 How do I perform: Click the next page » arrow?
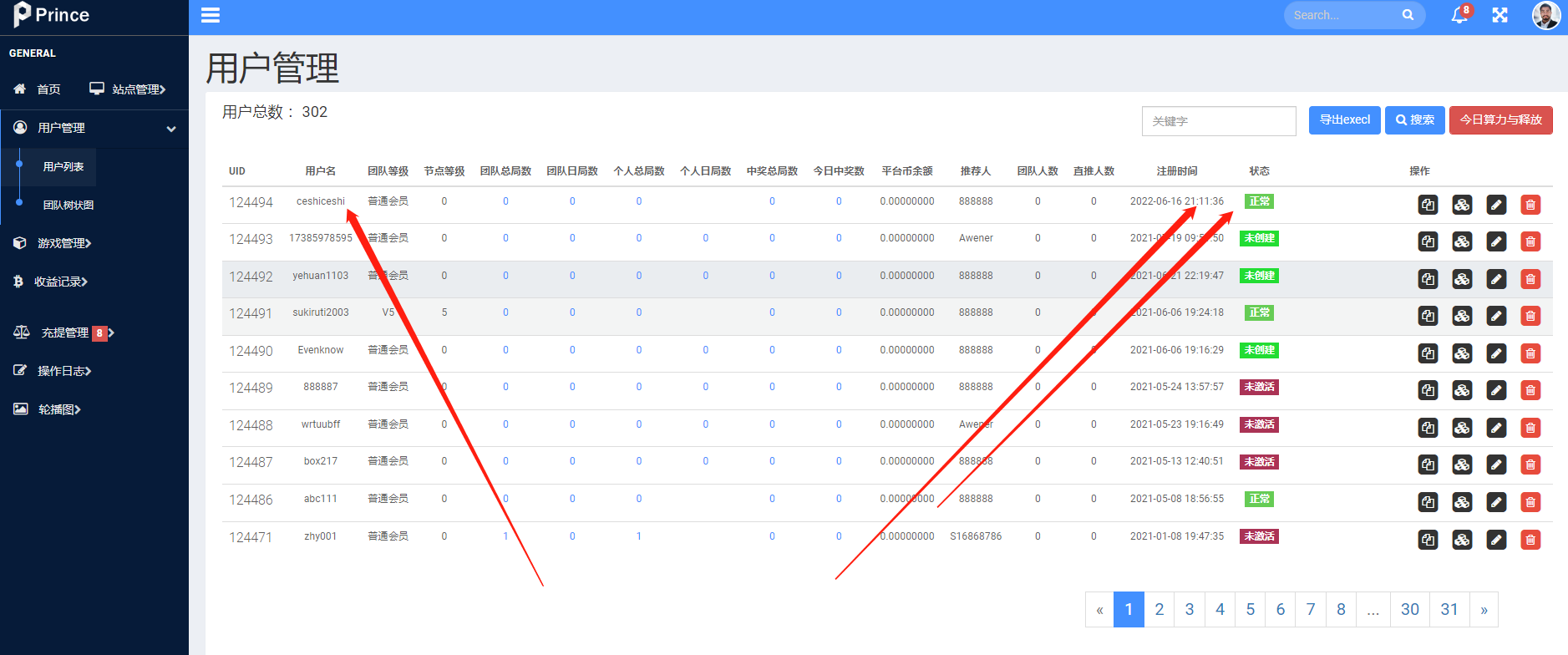coord(1484,609)
